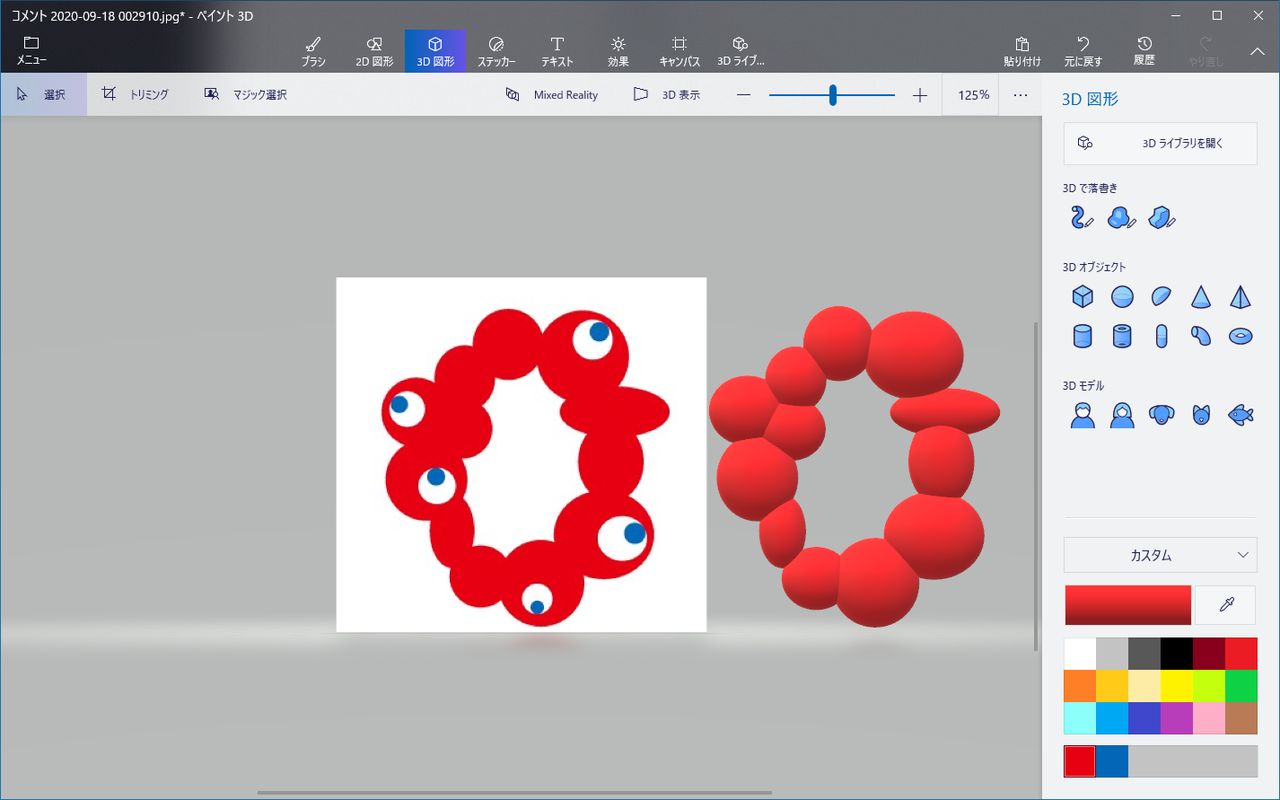Click the eyedropper color picker
This screenshot has width=1280, height=800.
(x=1225, y=605)
